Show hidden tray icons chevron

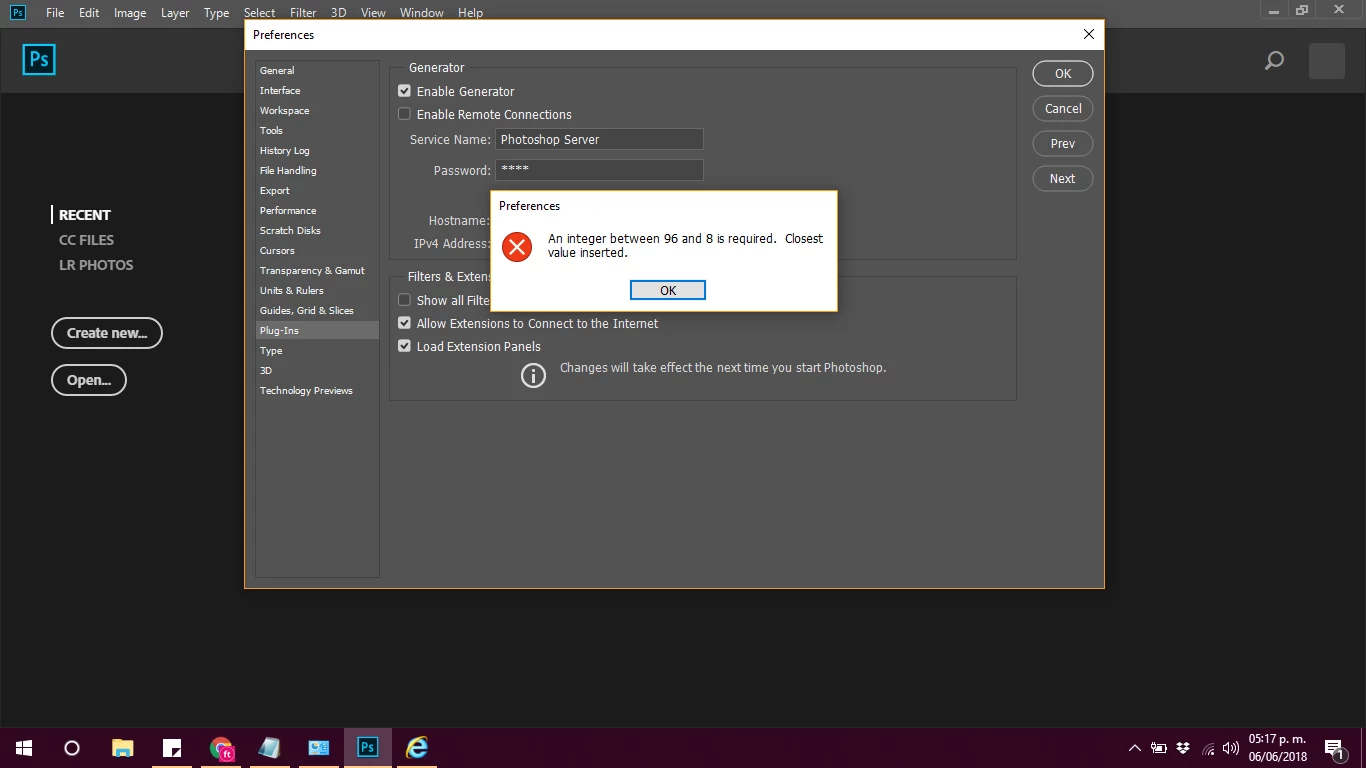pos(1134,748)
